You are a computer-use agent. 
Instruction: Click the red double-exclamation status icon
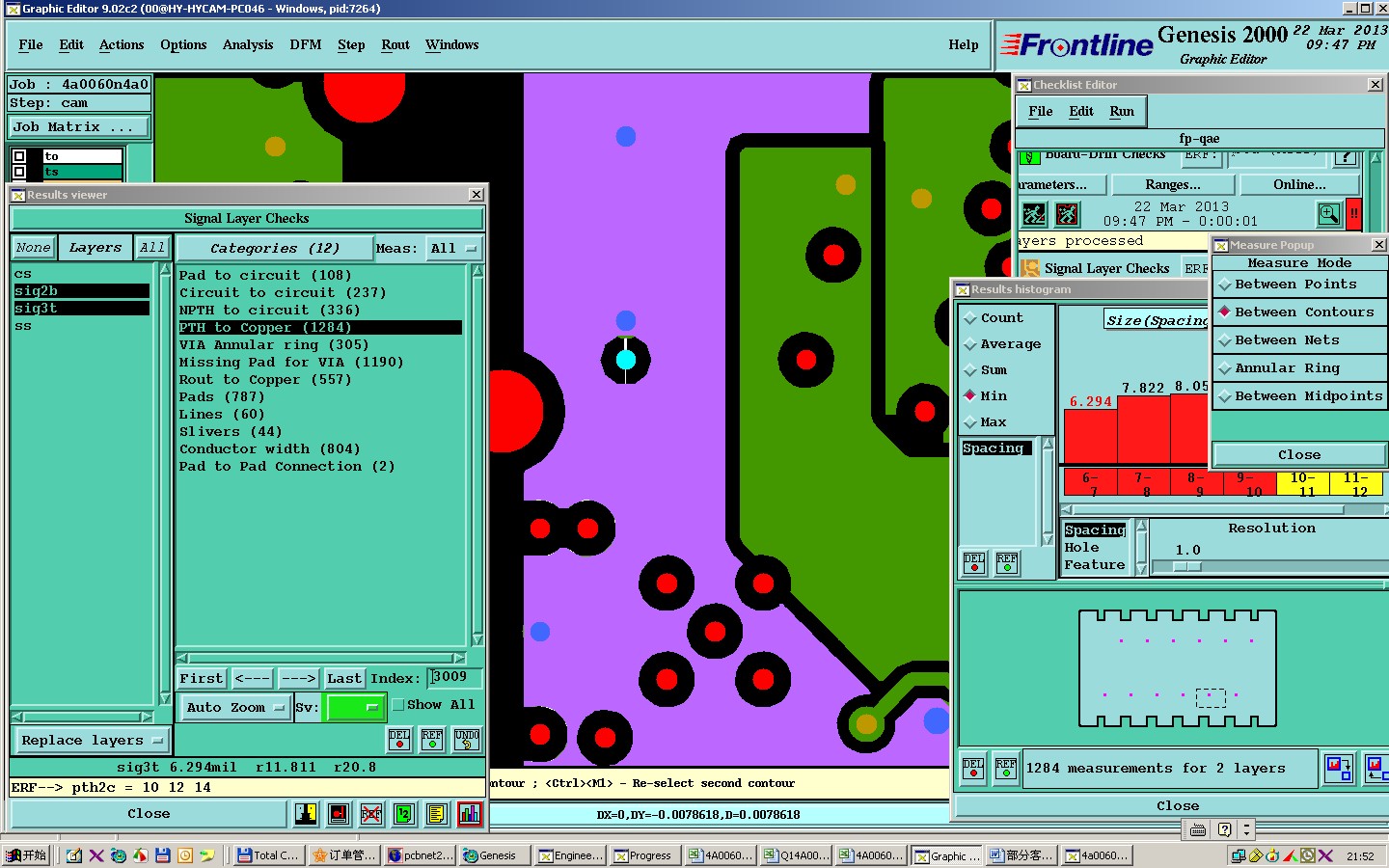coord(1354,214)
